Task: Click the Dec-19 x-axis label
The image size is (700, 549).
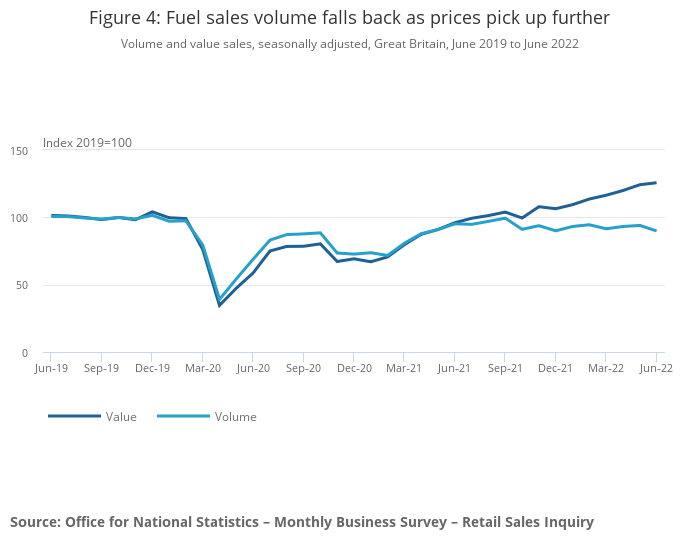Action: tap(151, 368)
